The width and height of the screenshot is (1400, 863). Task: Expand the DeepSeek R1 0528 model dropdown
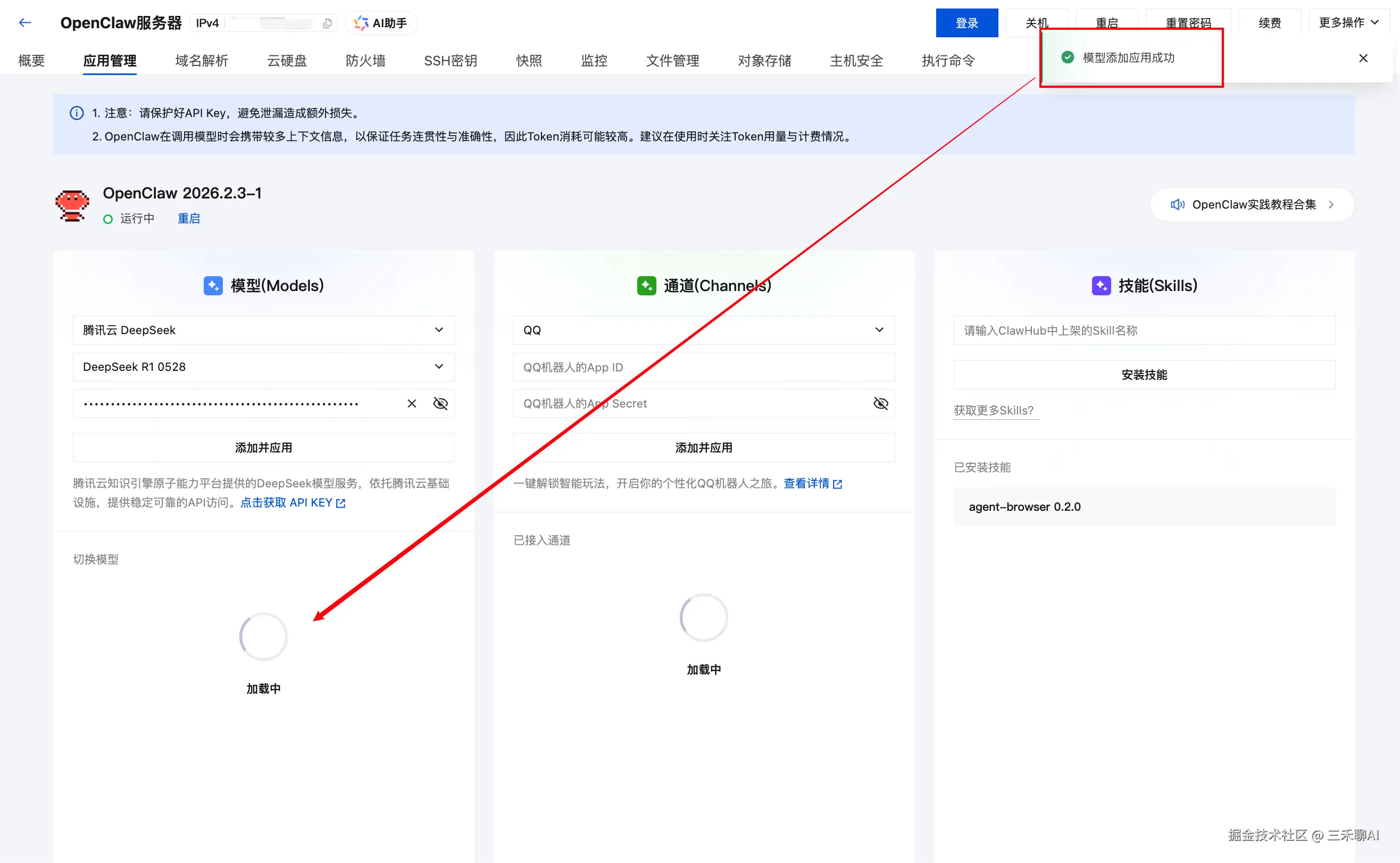(263, 367)
